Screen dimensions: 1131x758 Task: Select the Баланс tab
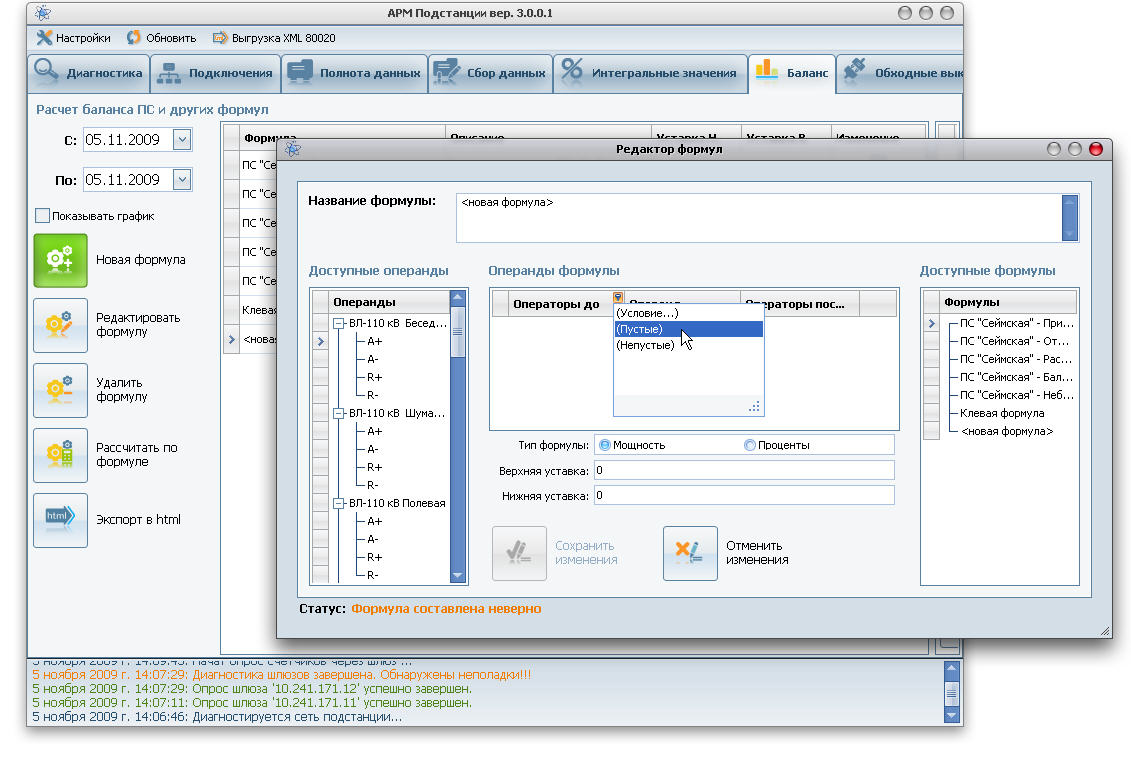[791, 73]
